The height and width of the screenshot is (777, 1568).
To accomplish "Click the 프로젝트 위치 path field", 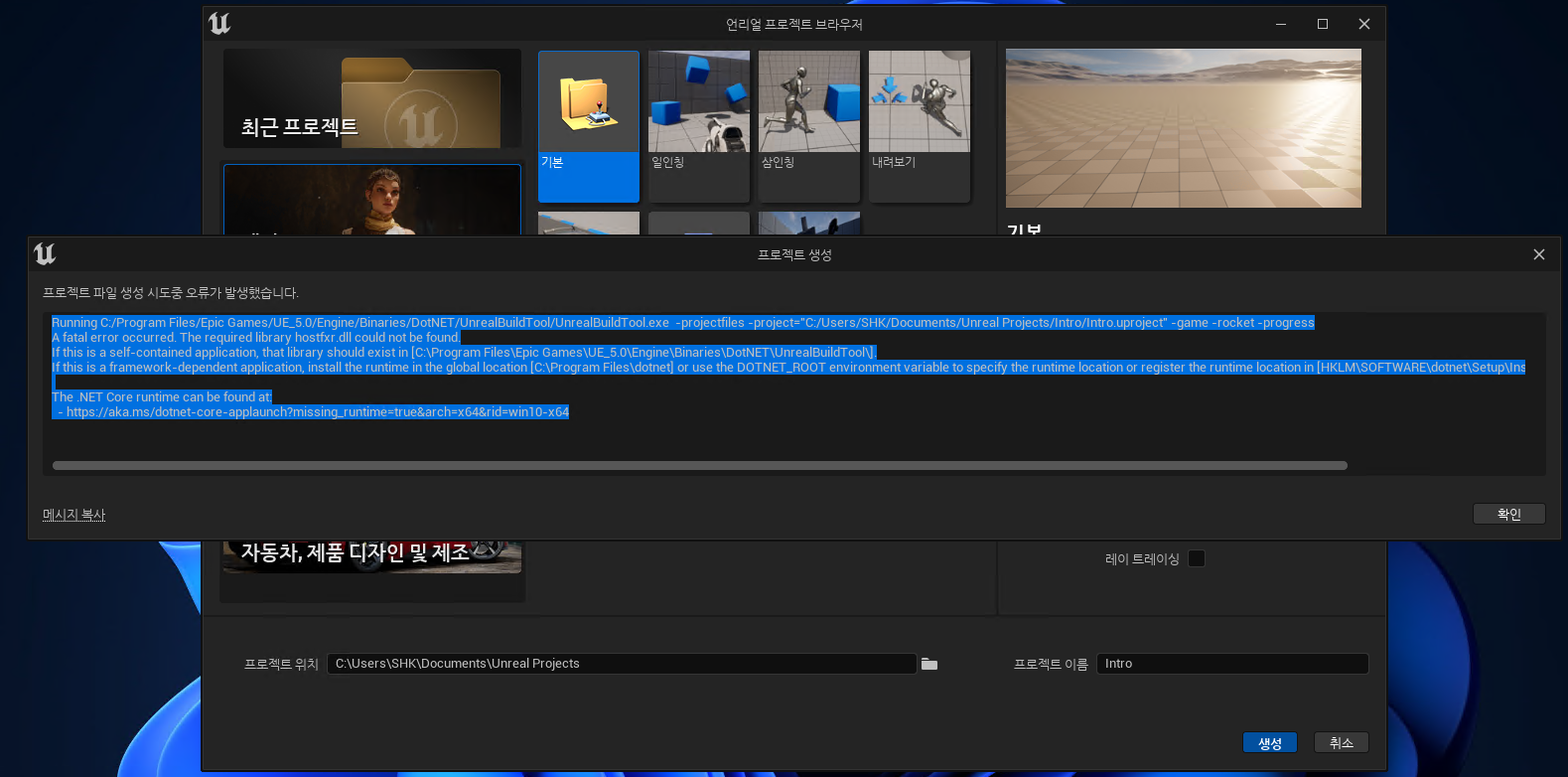I will [621, 664].
